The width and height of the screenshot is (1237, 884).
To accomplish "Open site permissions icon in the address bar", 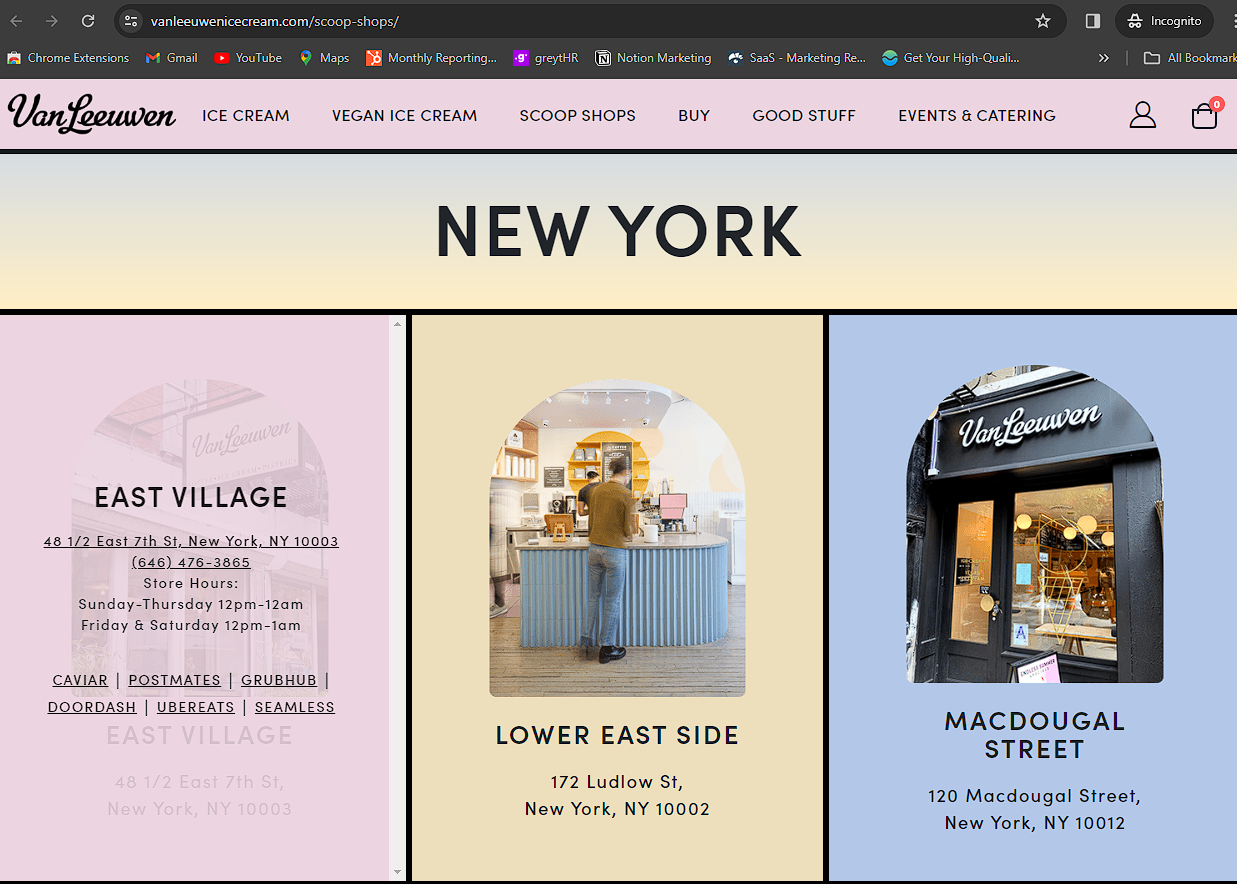I will [x=131, y=20].
